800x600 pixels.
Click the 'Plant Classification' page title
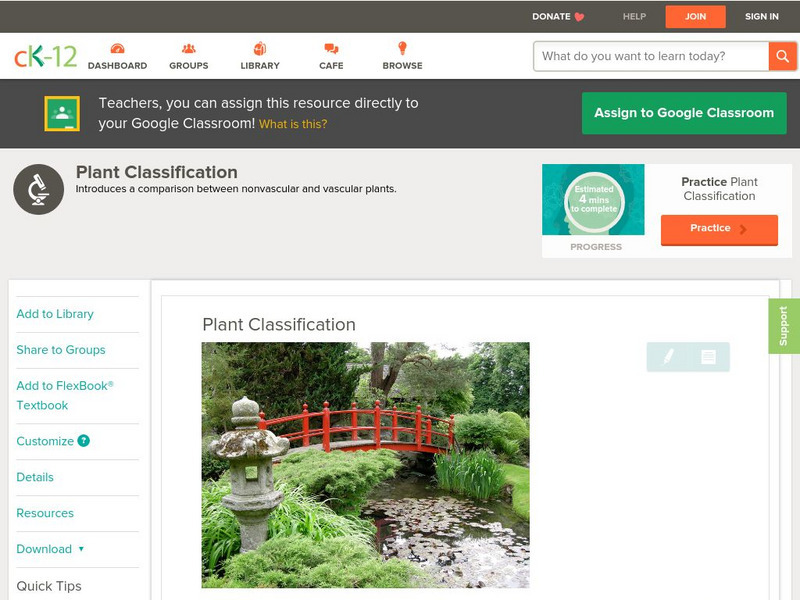pos(157,172)
